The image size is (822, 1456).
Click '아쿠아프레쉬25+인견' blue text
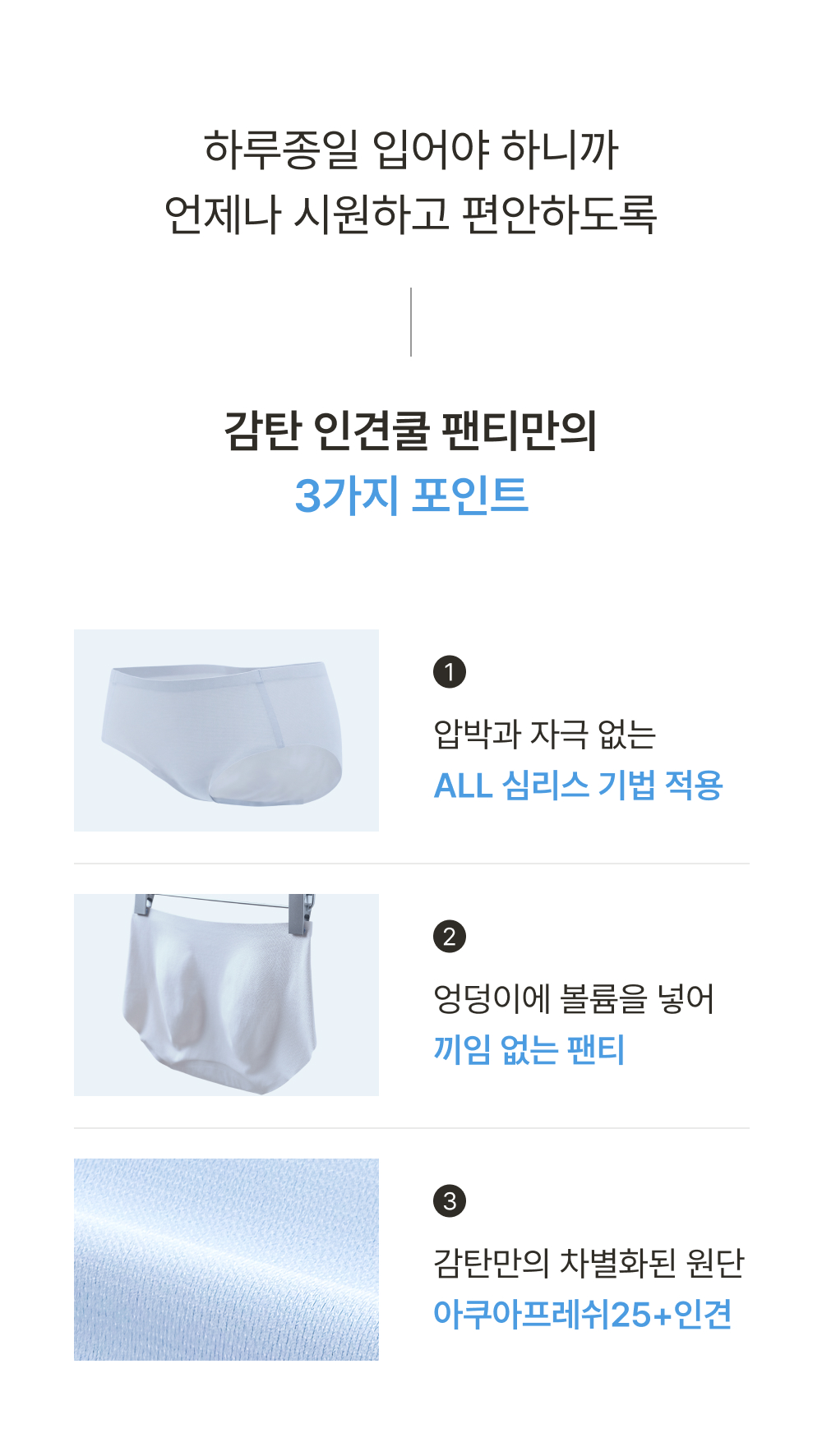point(582,1315)
